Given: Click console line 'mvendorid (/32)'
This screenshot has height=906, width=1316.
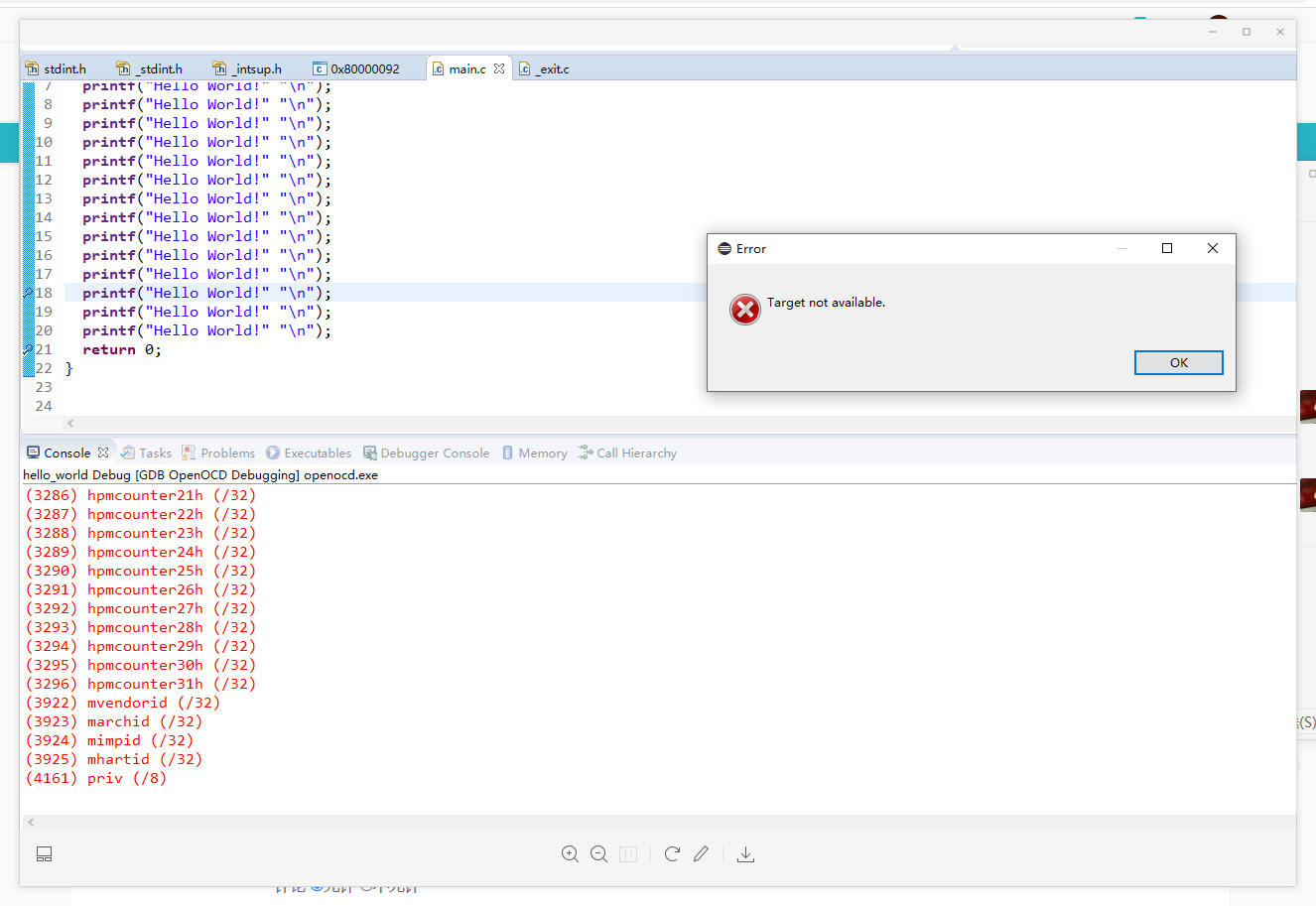Looking at the screenshot, I should tap(123, 703).
